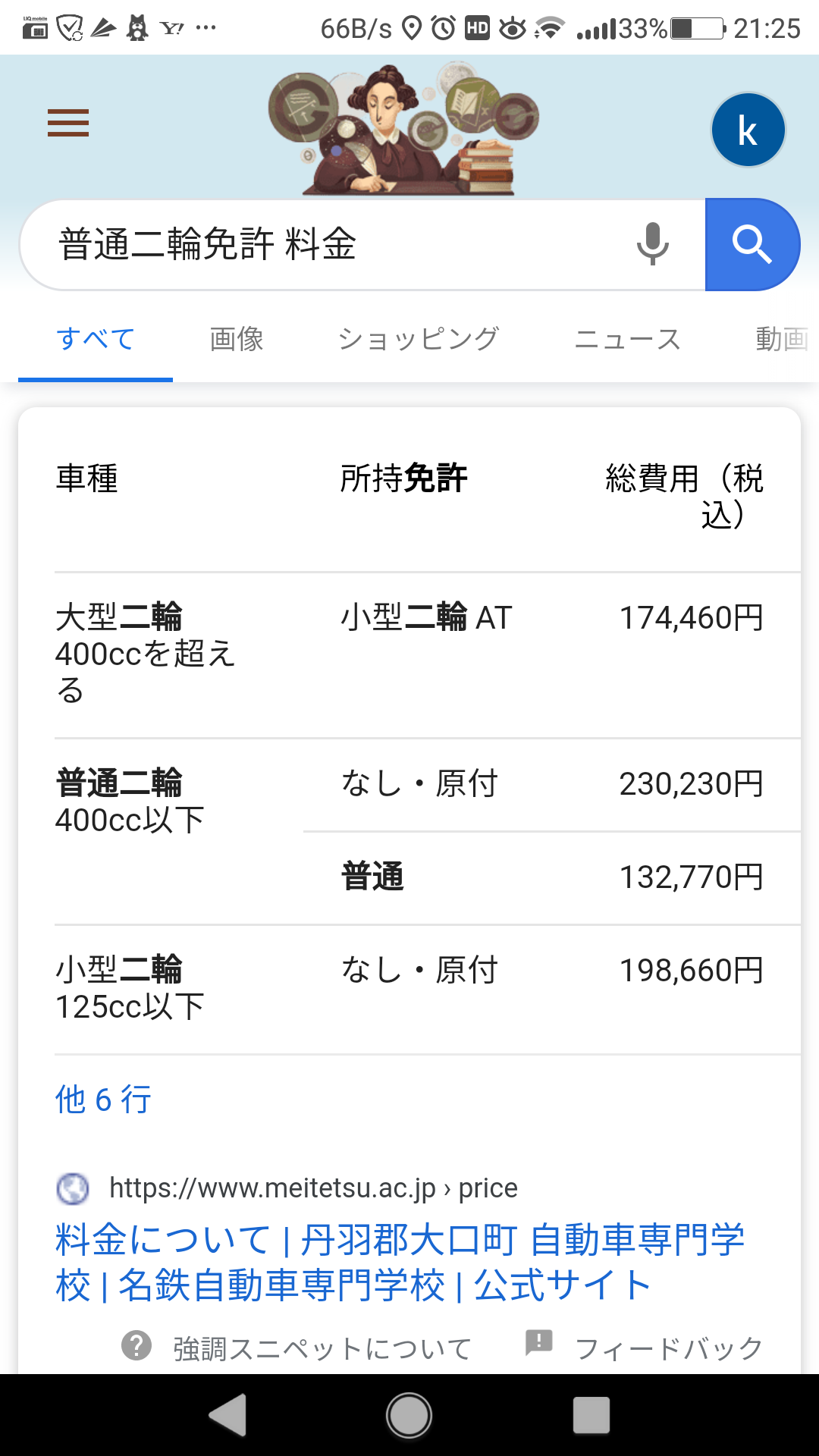Open the ショッピング tab
The width and height of the screenshot is (819, 1456).
[418, 339]
